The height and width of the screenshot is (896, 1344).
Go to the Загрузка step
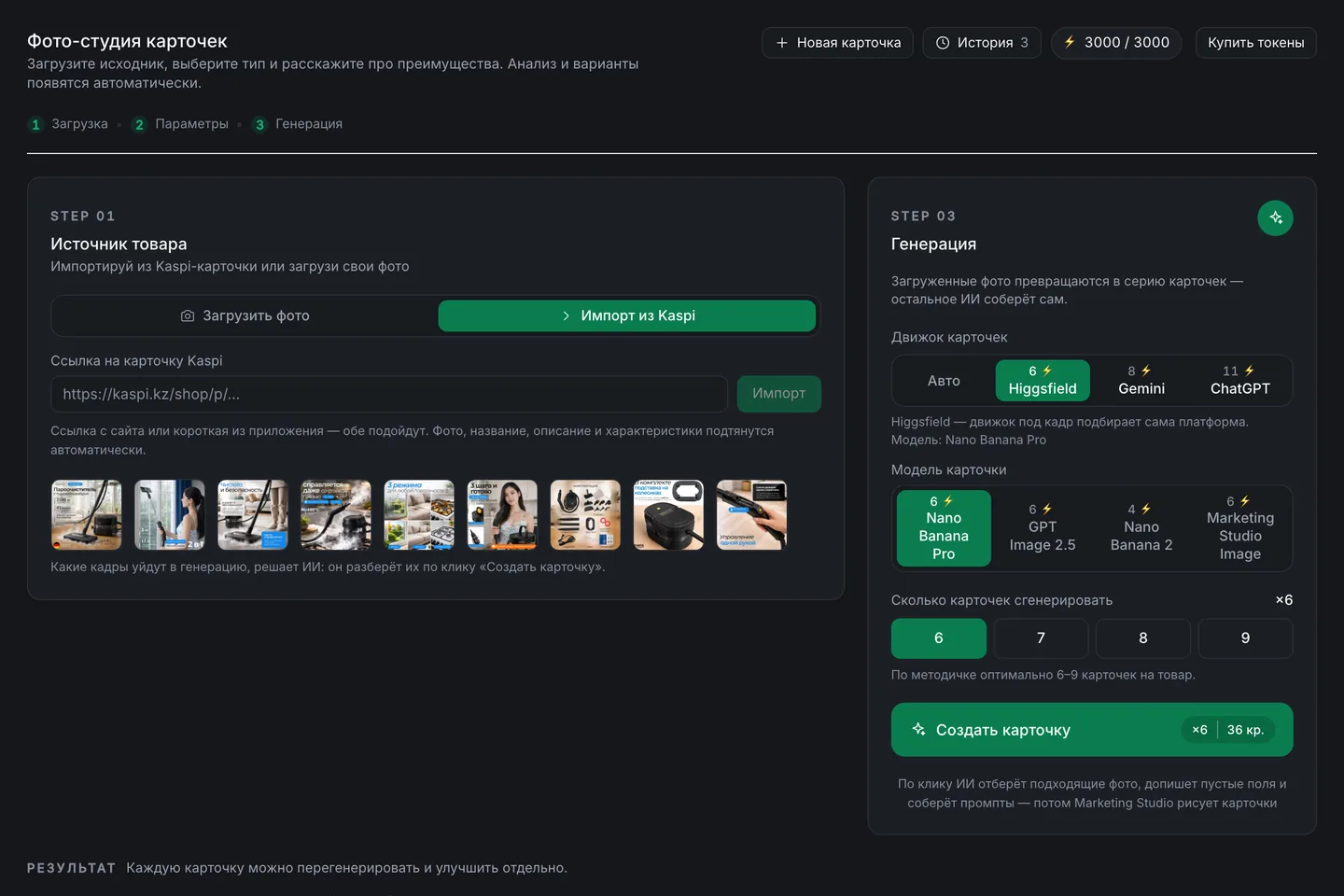[69, 124]
